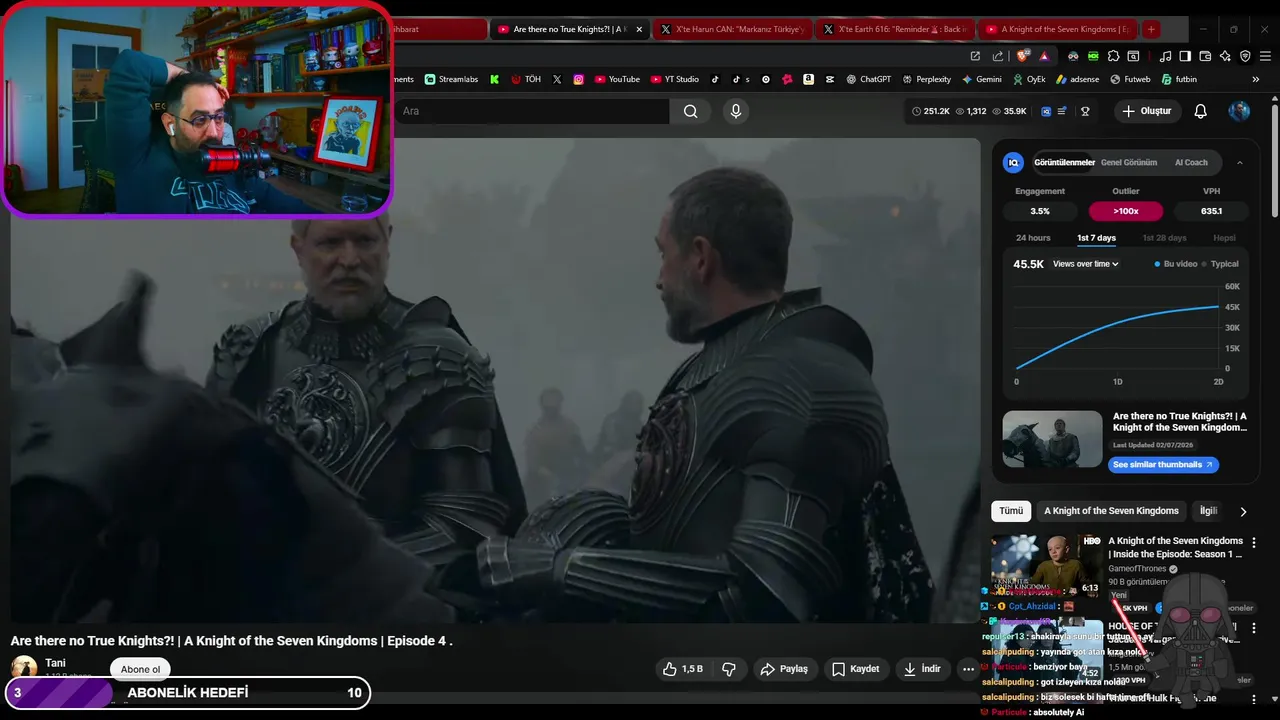Focus the Ara search field
Screen dimensions: 1280x720
[x=530, y=111]
